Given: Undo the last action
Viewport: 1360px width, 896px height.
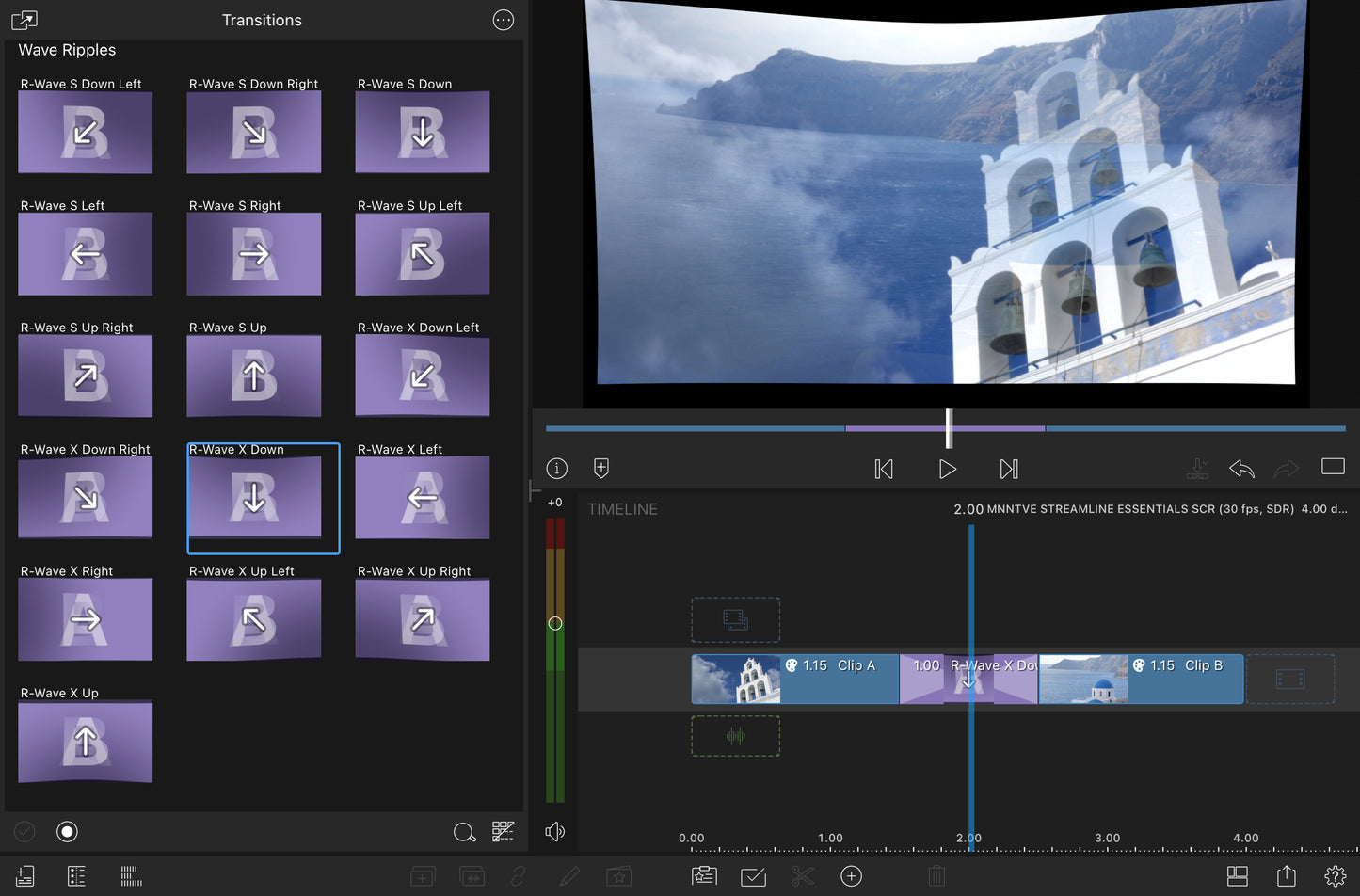Looking at the screenshot, I should click(x=1241, y=468).
